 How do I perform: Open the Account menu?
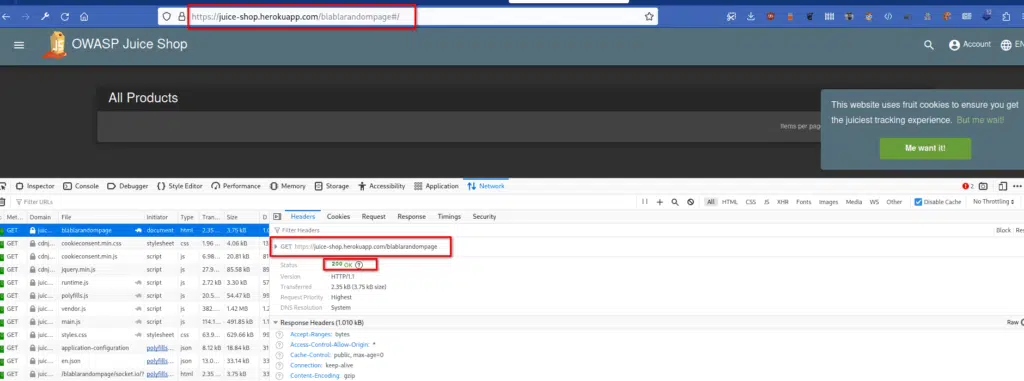coord(970,44)
